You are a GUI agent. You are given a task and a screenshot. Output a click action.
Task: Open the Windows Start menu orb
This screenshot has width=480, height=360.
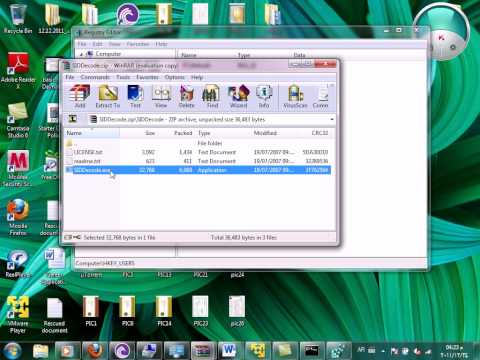click(x=12, y=350)
